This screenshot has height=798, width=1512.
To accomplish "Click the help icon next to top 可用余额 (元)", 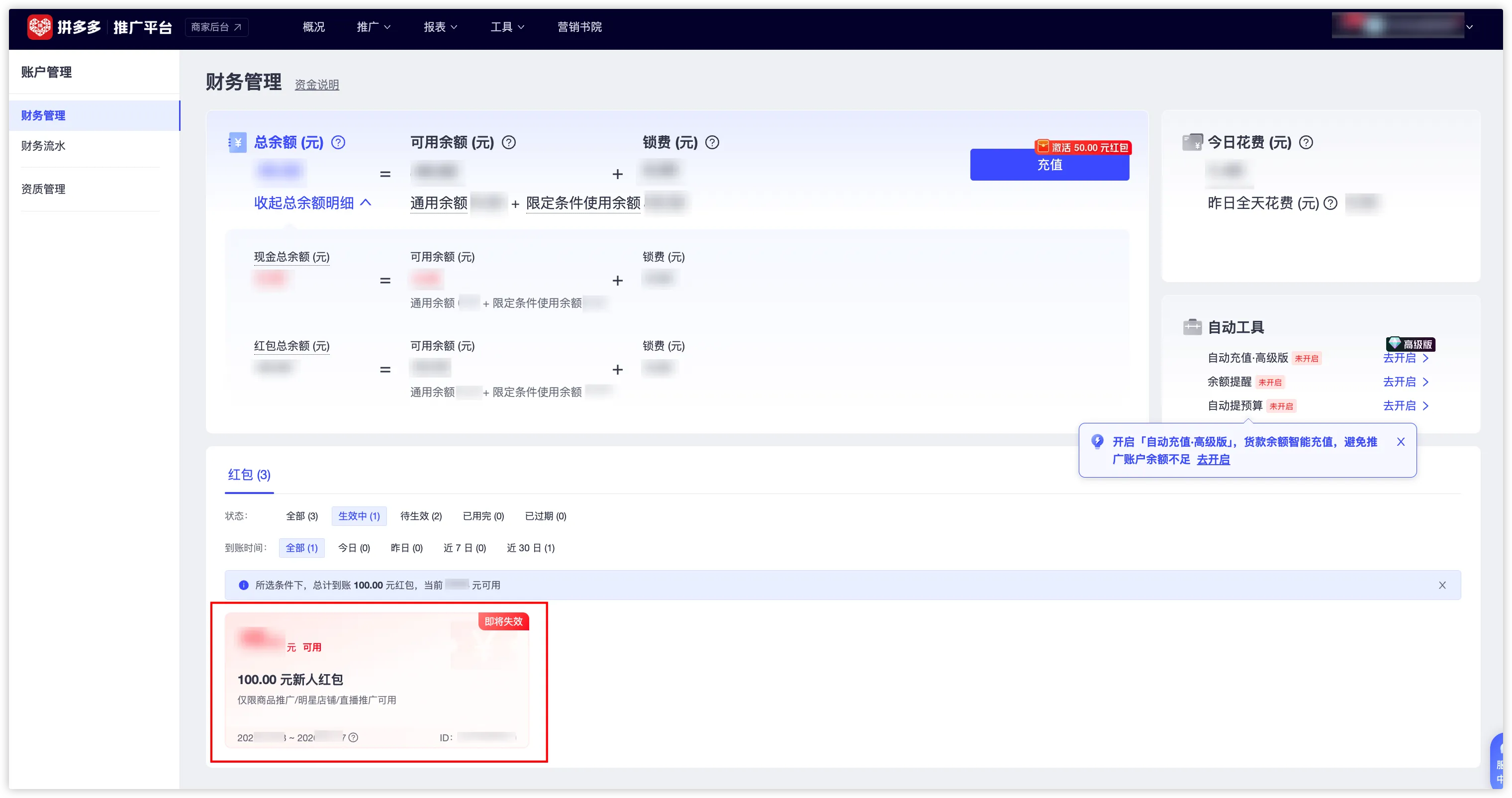I will (x=509, y=143).
